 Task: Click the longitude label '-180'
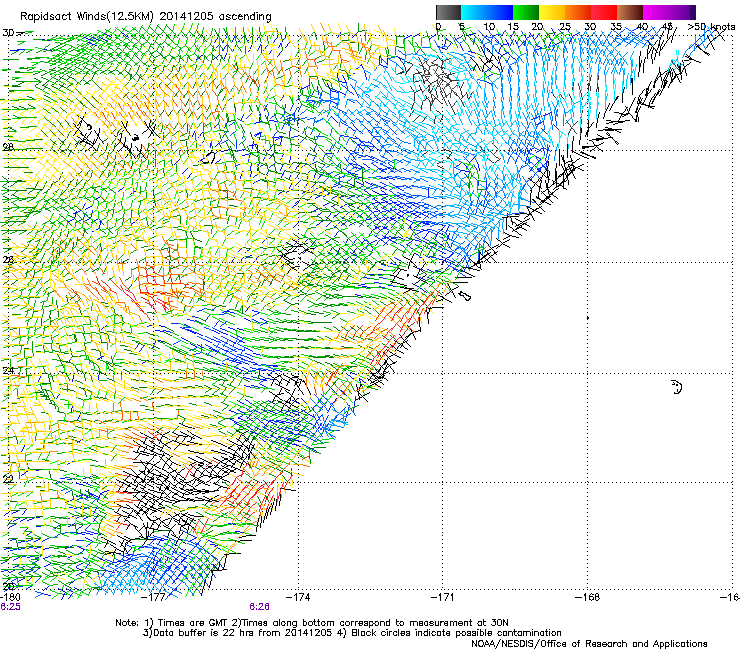point(10,597)
